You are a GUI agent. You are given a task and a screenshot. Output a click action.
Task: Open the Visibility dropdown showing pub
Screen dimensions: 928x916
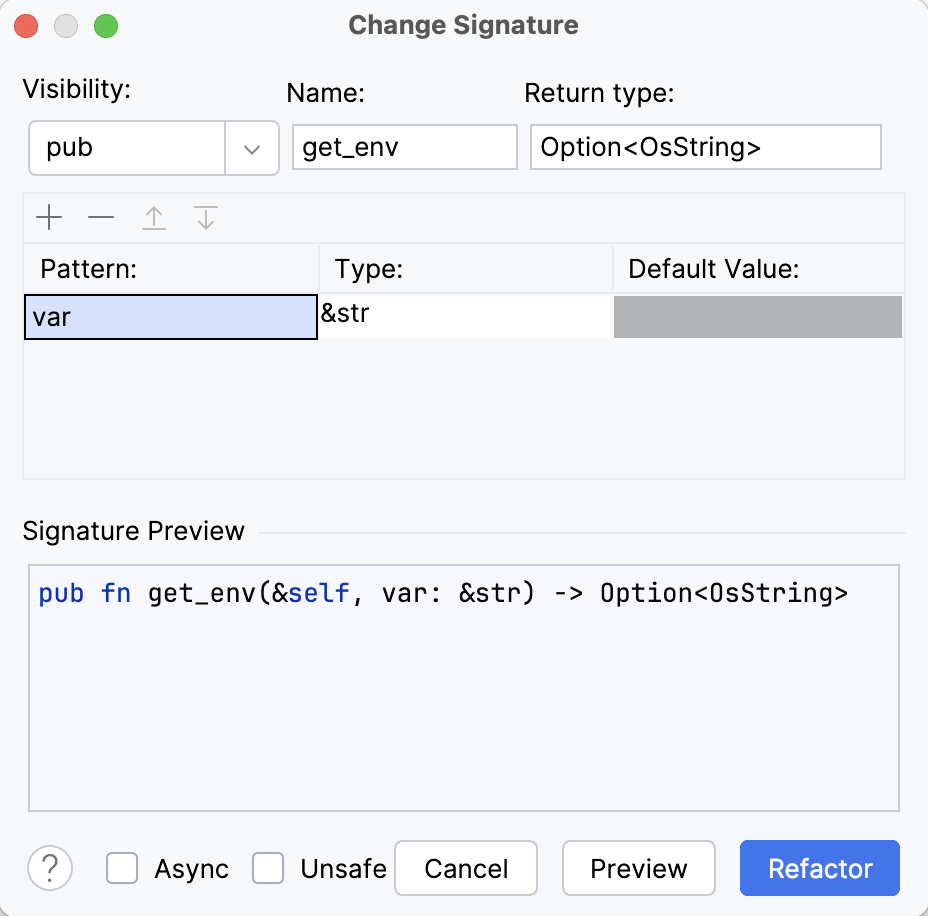point(130,147)
